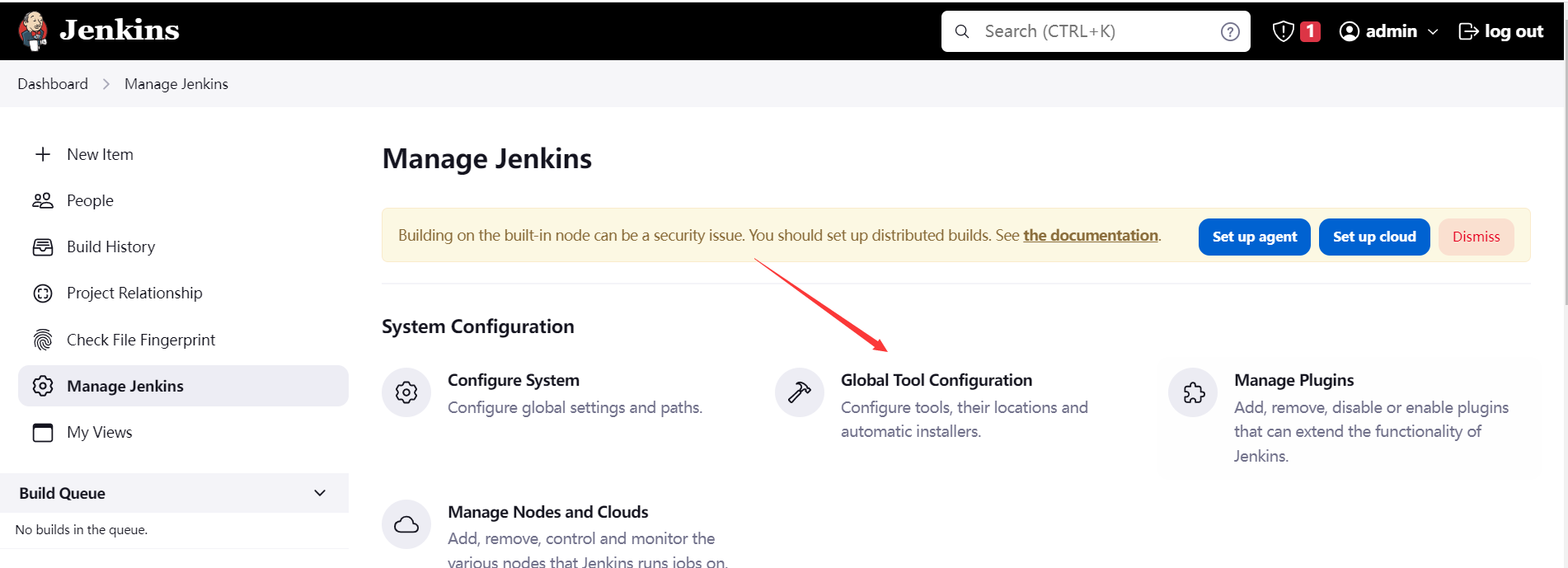Click the admin user avatar icon
1568x568 pixels.
point(1350,31)
